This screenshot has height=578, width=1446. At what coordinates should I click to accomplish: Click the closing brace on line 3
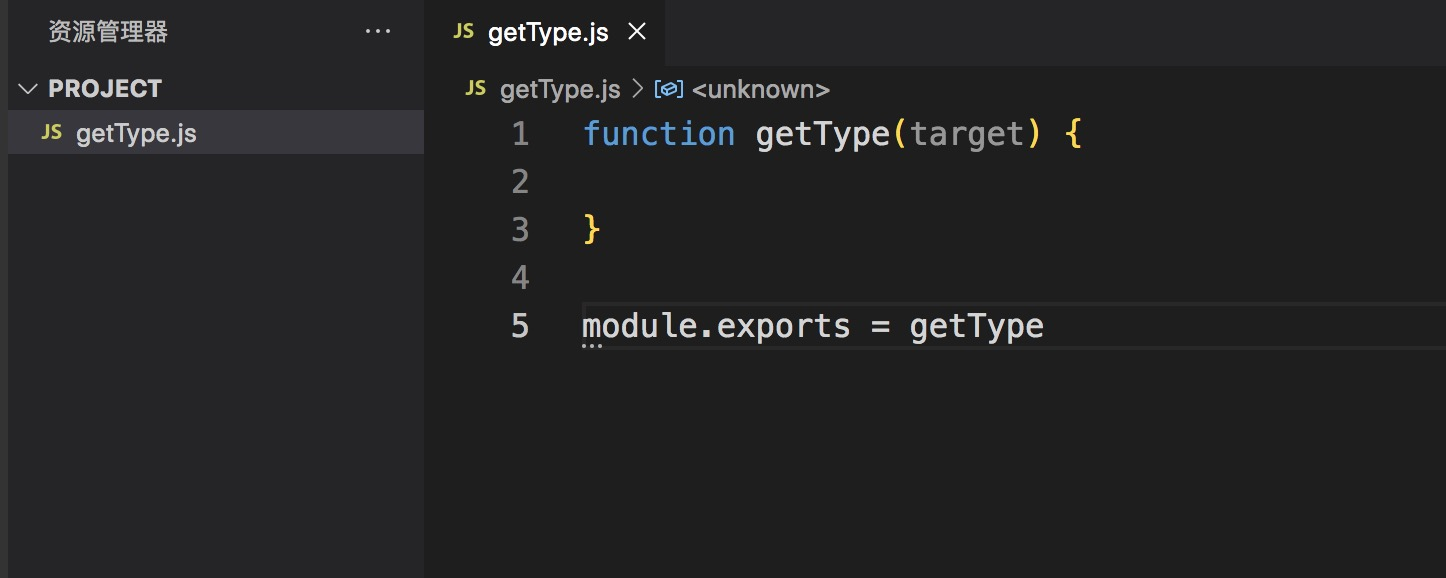(592, 230)
